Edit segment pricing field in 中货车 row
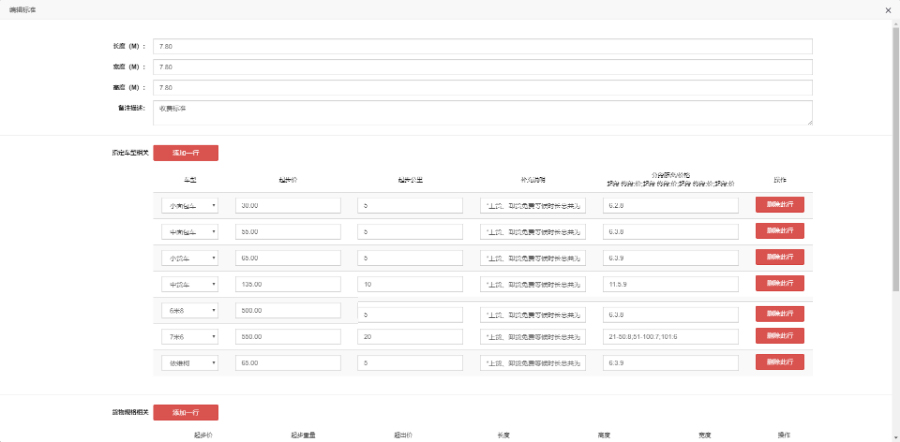Screen dimensions: 900x442 (670, 284)
